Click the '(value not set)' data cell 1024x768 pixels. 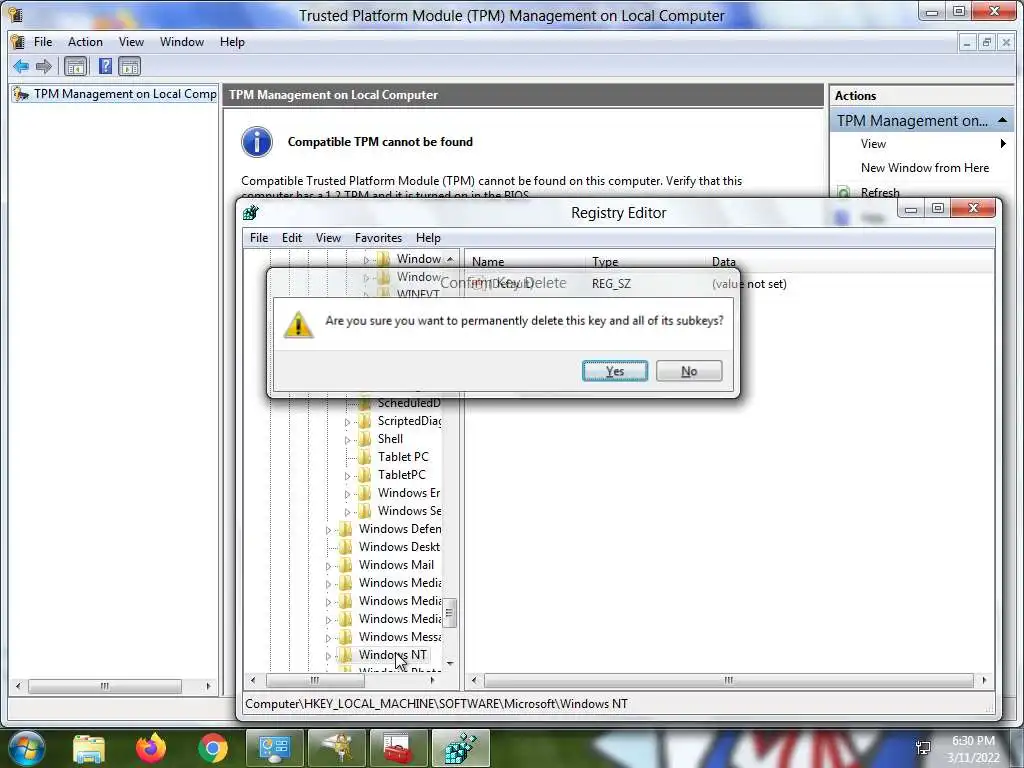click(749, 283)
